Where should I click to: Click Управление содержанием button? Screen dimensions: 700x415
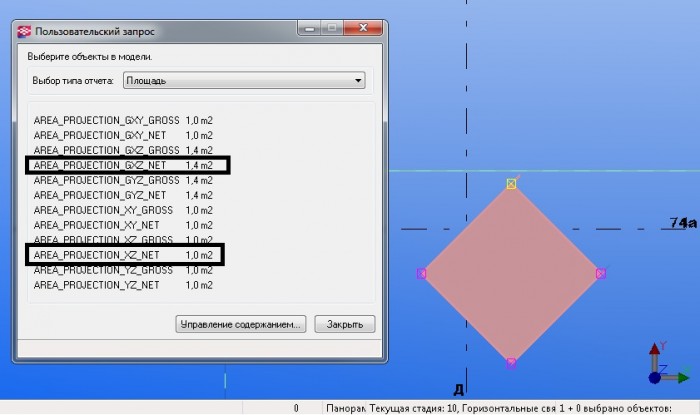241,324
